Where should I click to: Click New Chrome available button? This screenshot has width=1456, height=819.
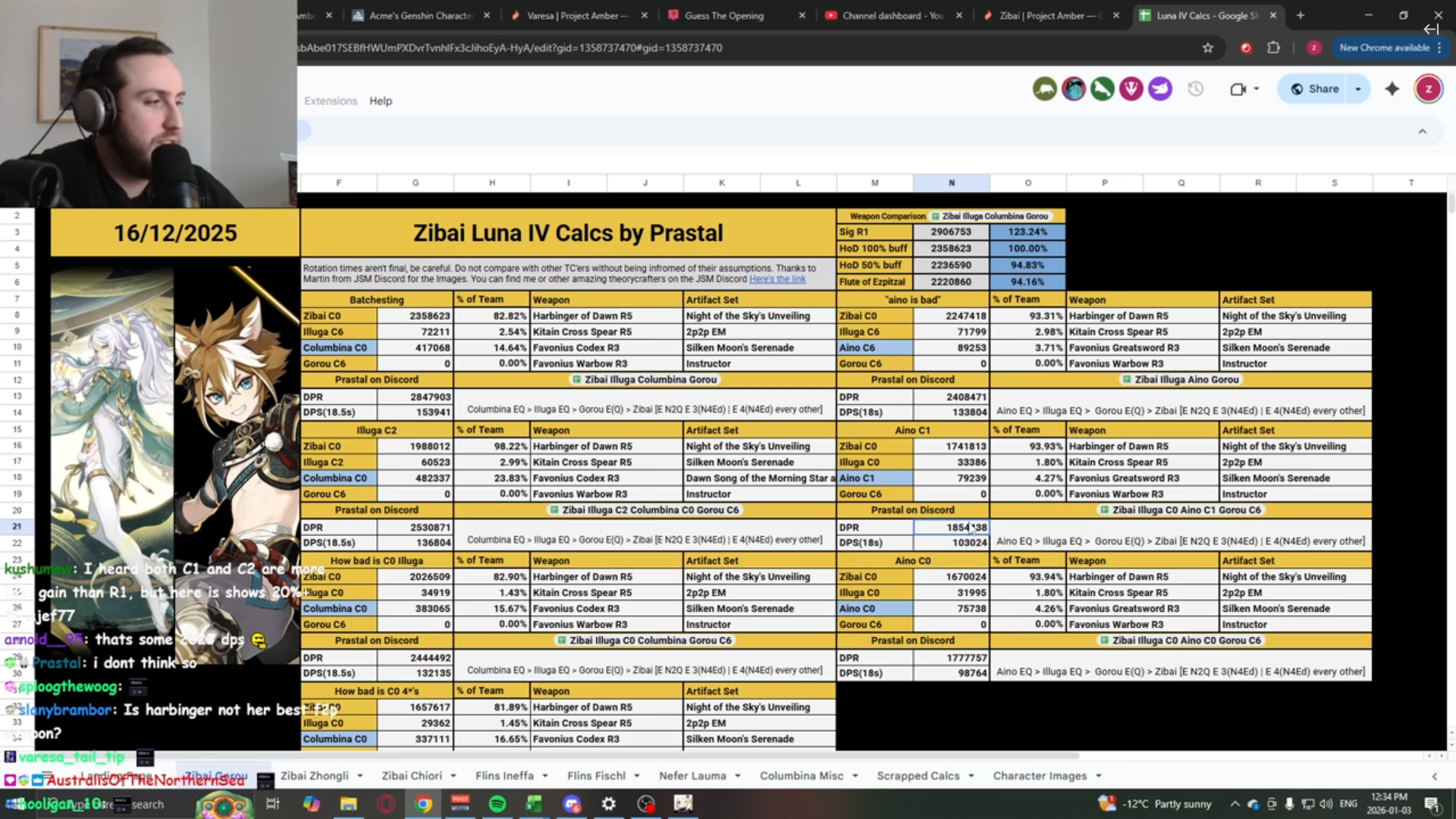point(1384,48)
